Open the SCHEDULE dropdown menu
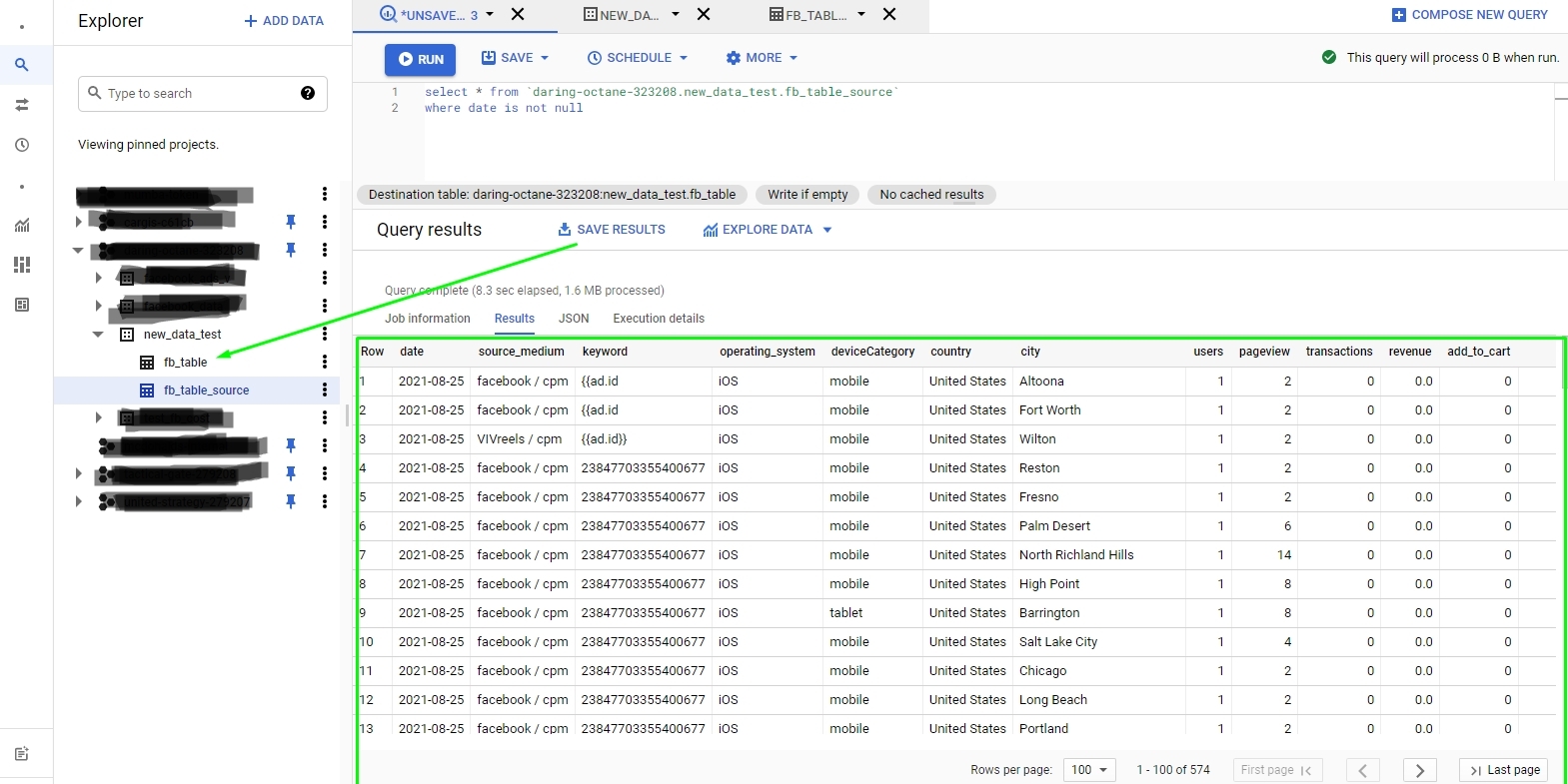 (x=684, y=58)
